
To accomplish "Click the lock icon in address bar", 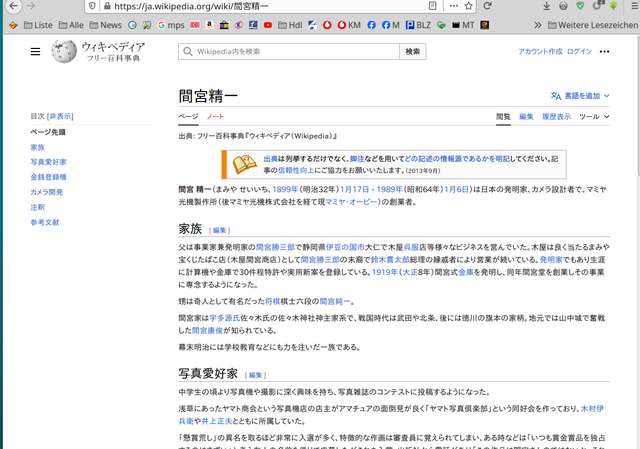I will click(x=104, y=6).
